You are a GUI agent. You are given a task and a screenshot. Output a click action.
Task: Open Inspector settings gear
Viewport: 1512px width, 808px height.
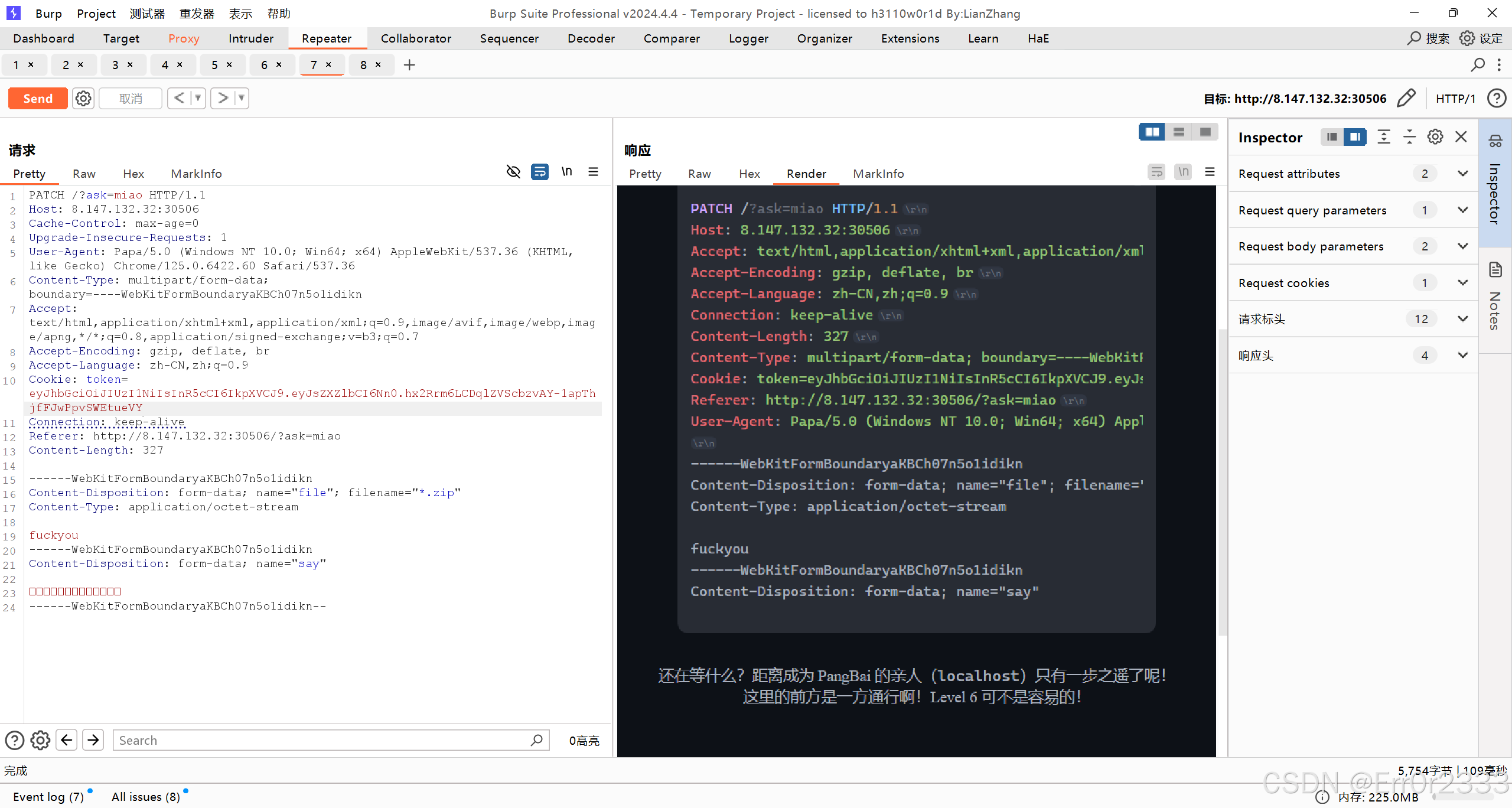coord(1435,136)
